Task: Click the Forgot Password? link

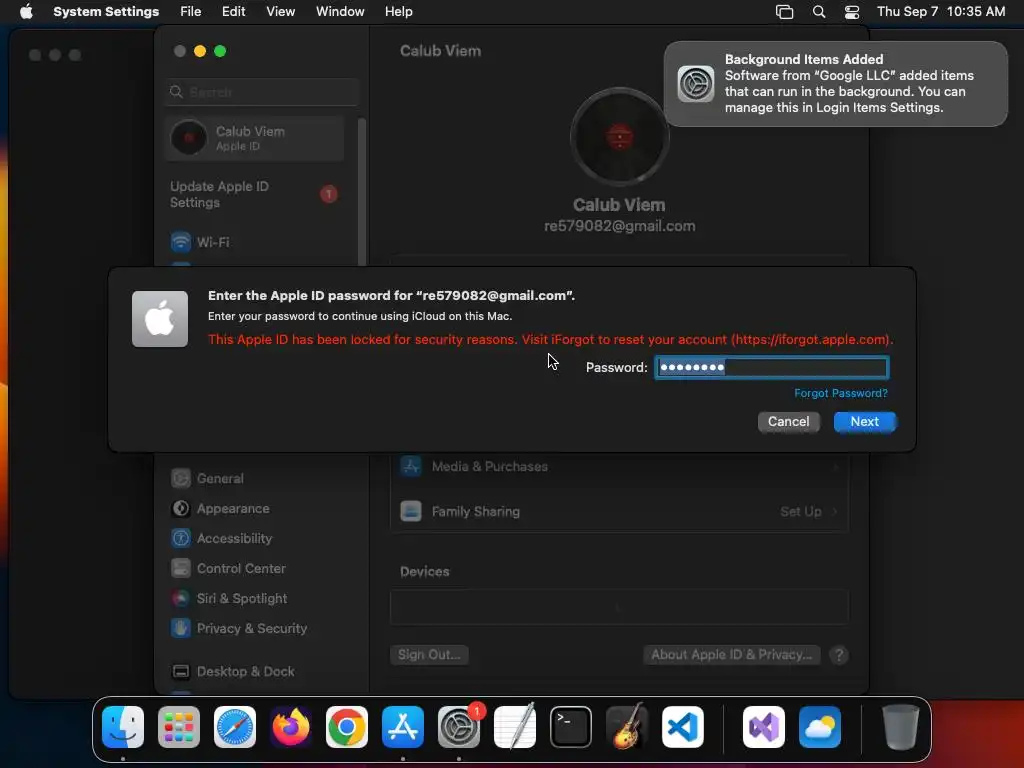Action: [x=840, y=393]
